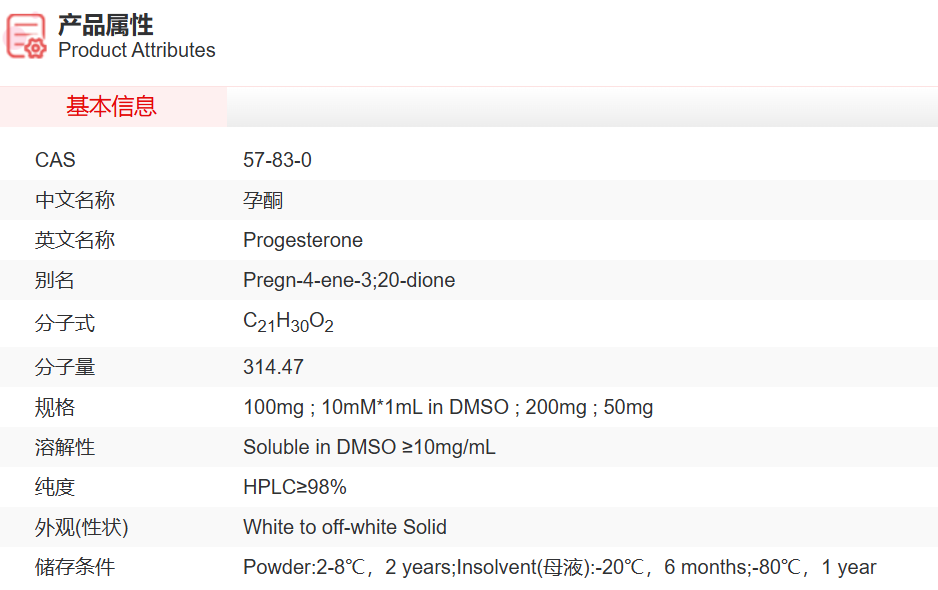Click the 英文名称 label
Image resolution: width=938 pixels, height=590 pixels.
75,240
